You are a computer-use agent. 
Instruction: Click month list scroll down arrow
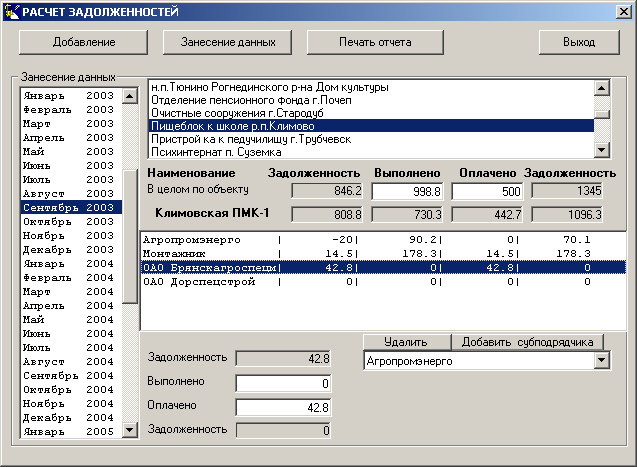coord(130,430)
